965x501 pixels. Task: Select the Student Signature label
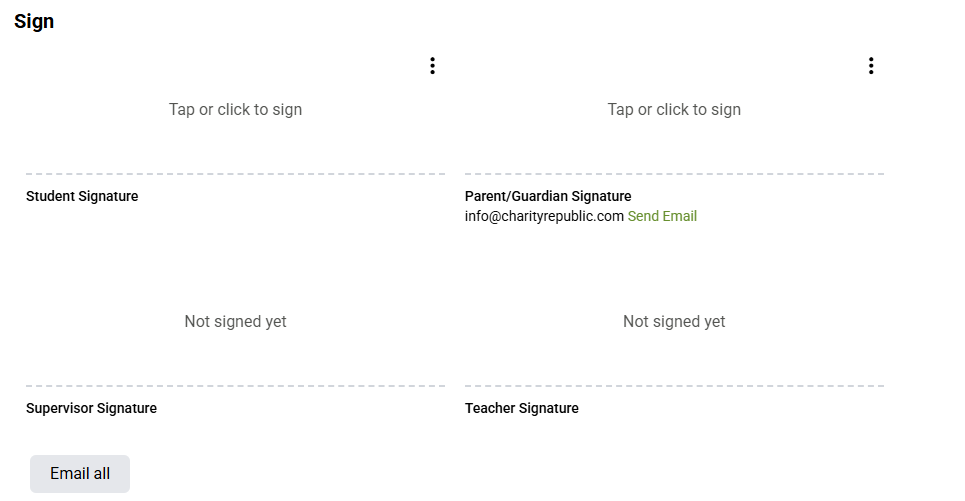click(x=82, y=196)
